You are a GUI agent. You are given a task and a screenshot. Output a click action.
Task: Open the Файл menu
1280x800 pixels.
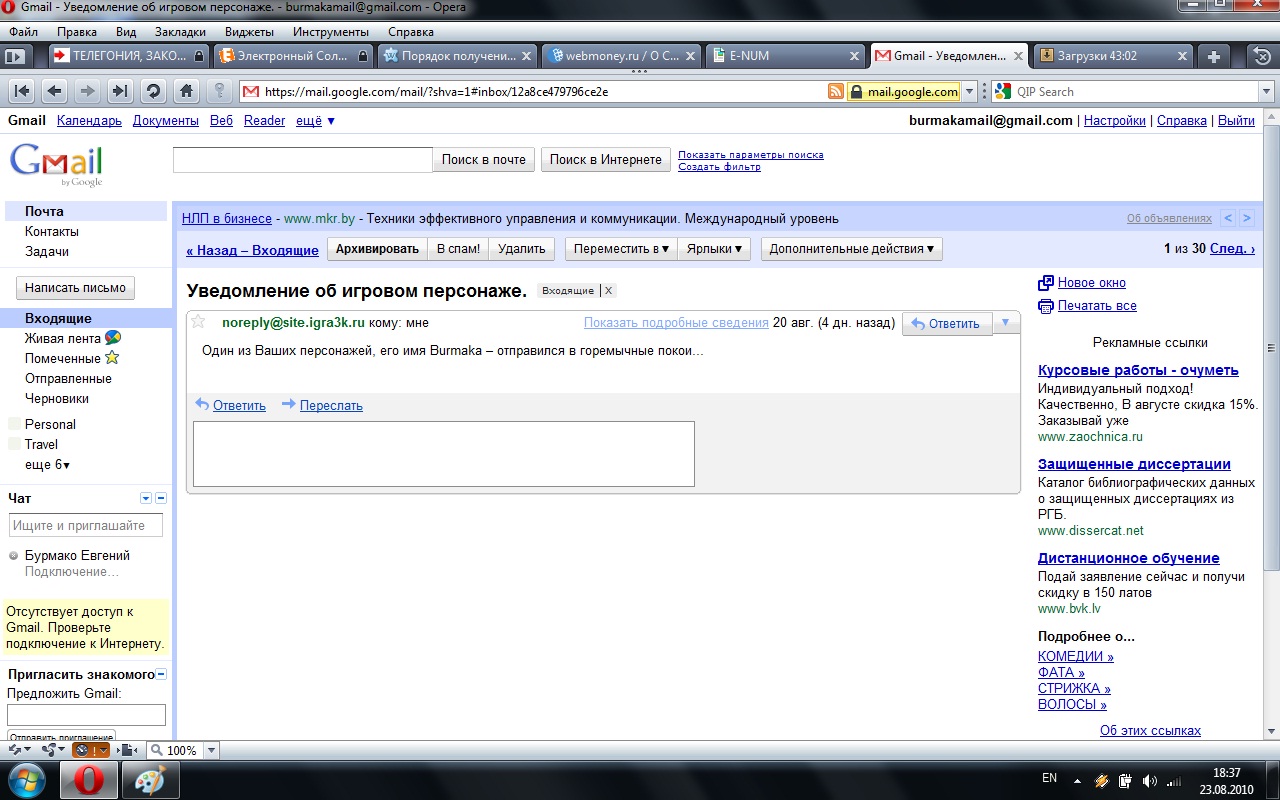coord(23,32)
